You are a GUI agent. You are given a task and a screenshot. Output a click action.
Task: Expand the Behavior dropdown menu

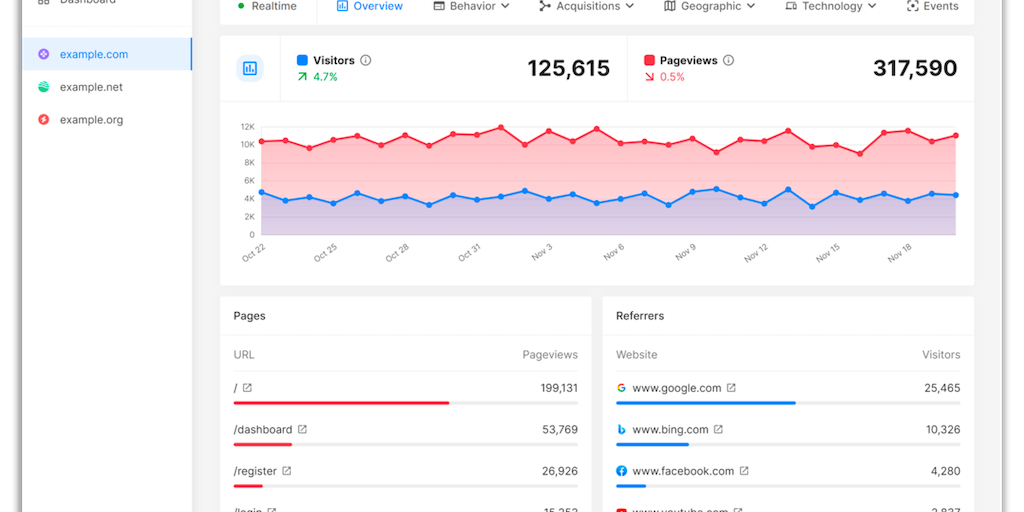pyautogui.click(x=471, y=6)
